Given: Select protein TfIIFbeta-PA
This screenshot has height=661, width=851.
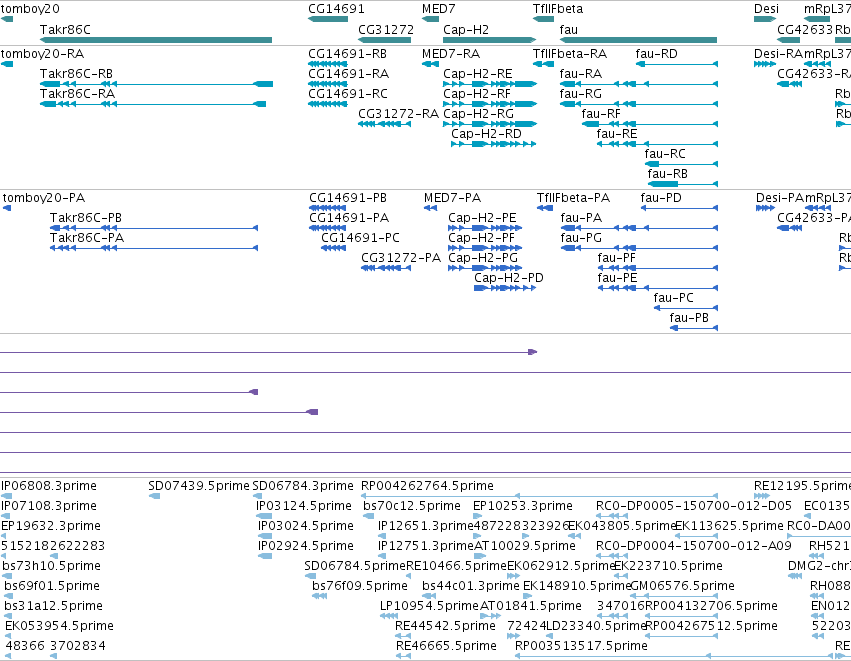Looking at the screenshot, I should (545, 208).
